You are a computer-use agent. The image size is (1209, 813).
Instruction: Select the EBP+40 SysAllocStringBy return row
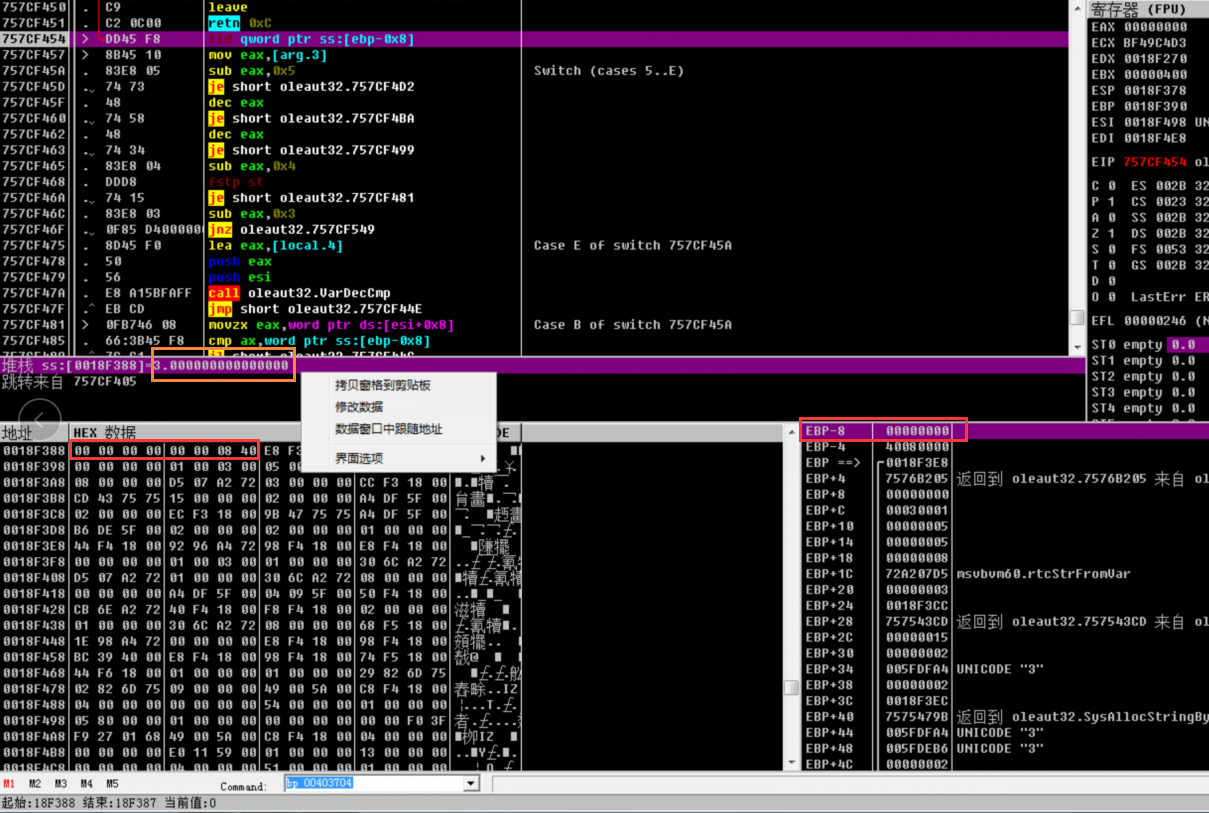coord(1004,717)
